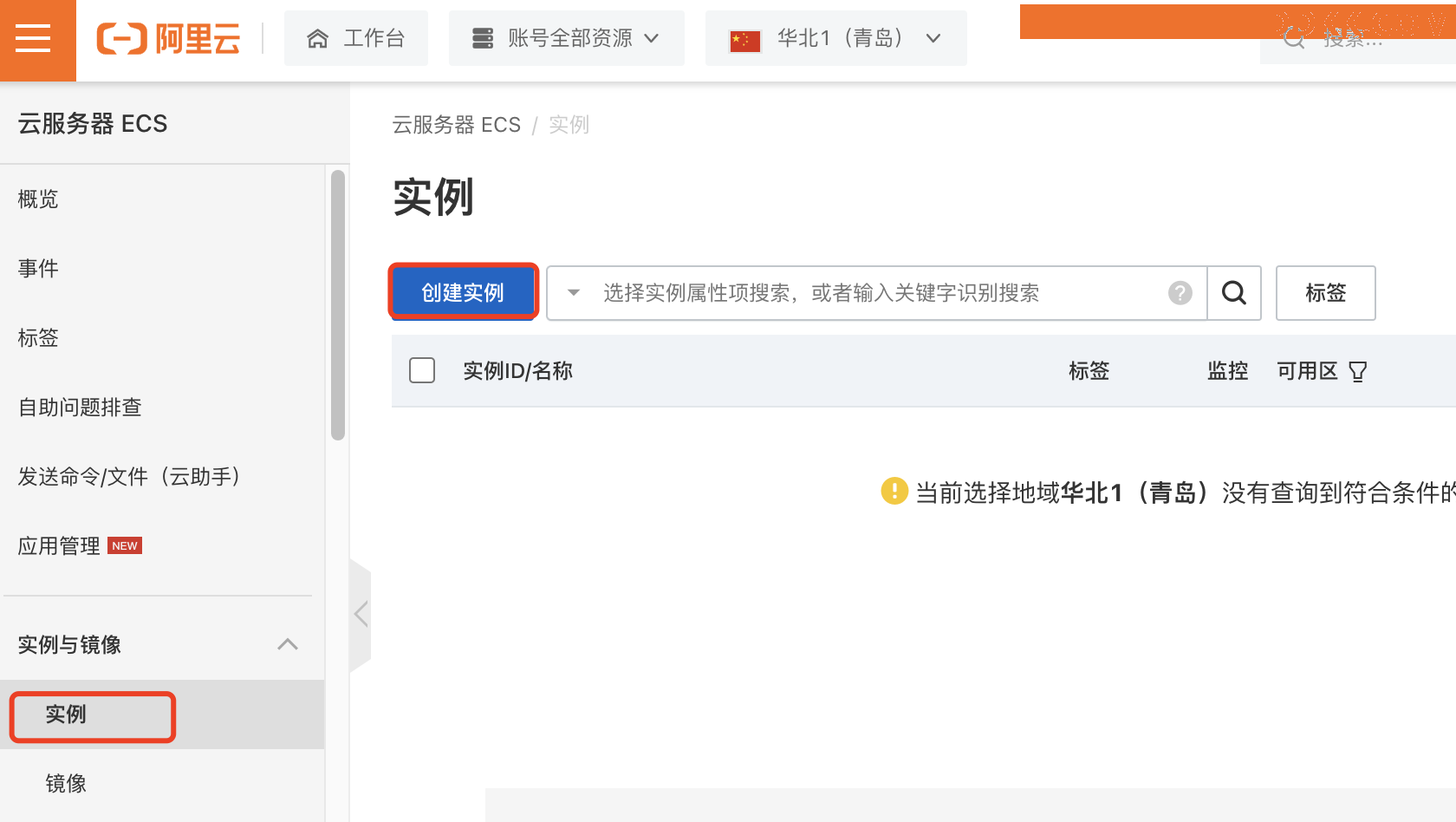Open the orange hamburger main menu

click(x=35, y=39)
